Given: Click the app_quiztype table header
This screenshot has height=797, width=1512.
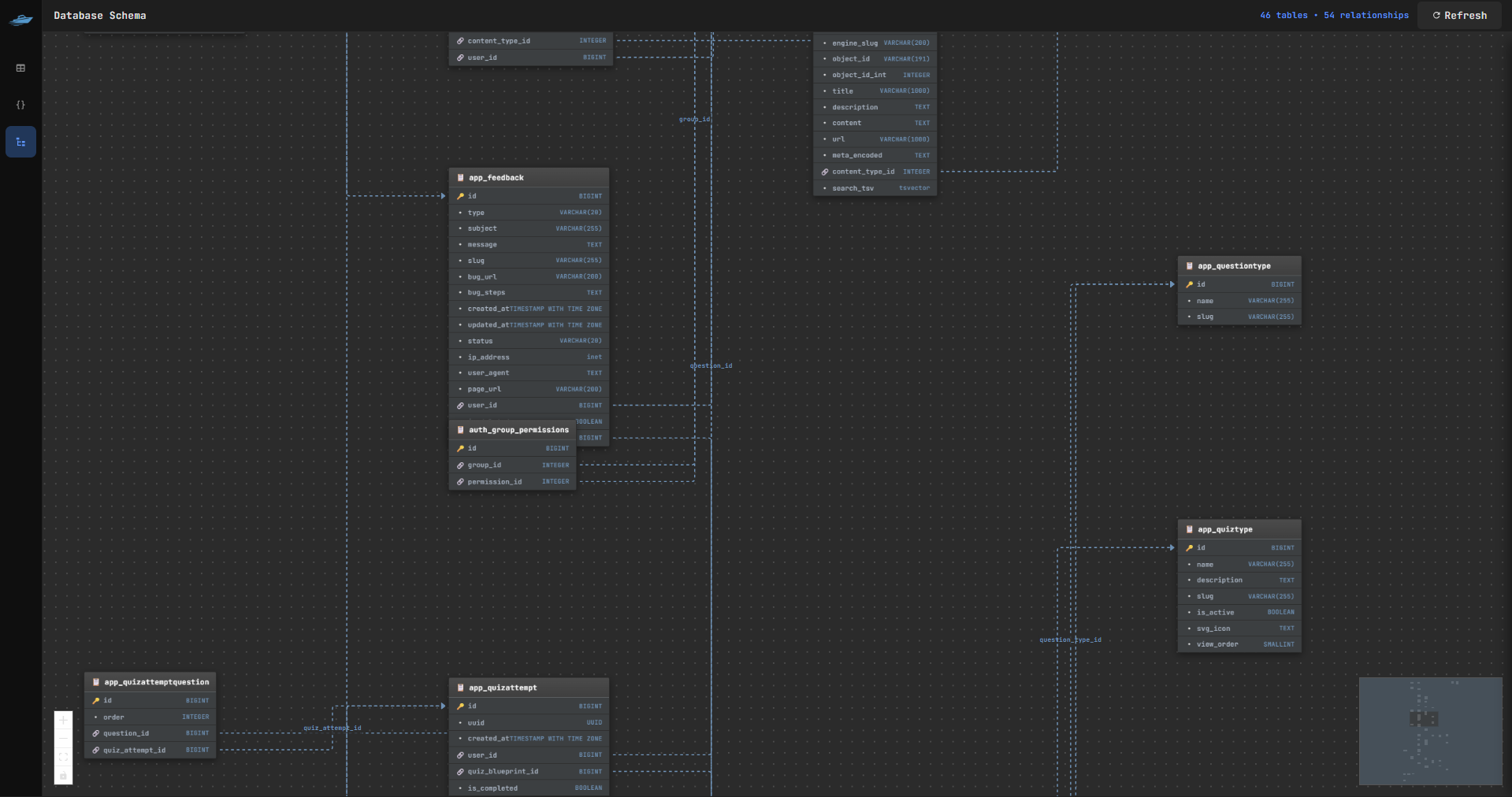Looking at the screenshot, I should click(1239, 529).
